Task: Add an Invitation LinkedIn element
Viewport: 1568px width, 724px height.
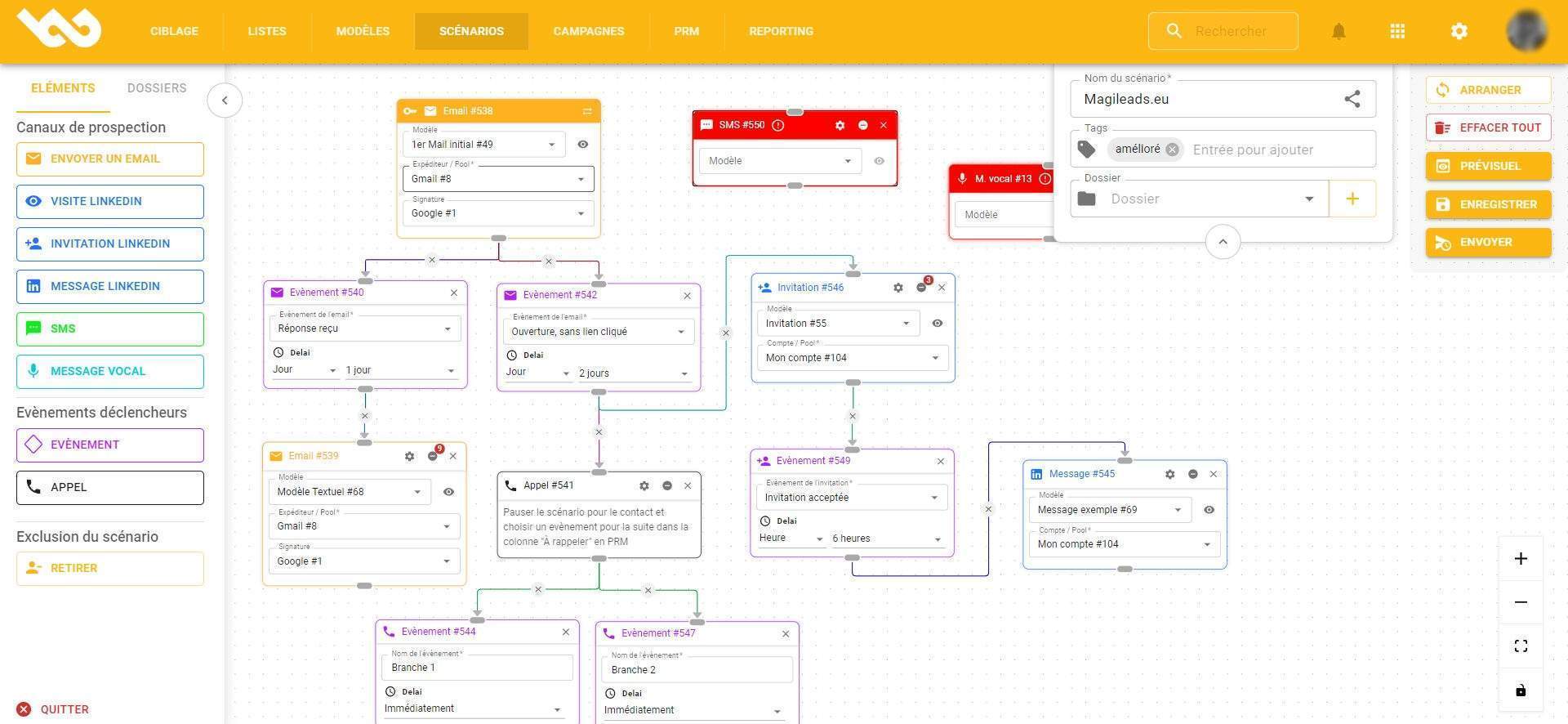Action: point(110,244)
